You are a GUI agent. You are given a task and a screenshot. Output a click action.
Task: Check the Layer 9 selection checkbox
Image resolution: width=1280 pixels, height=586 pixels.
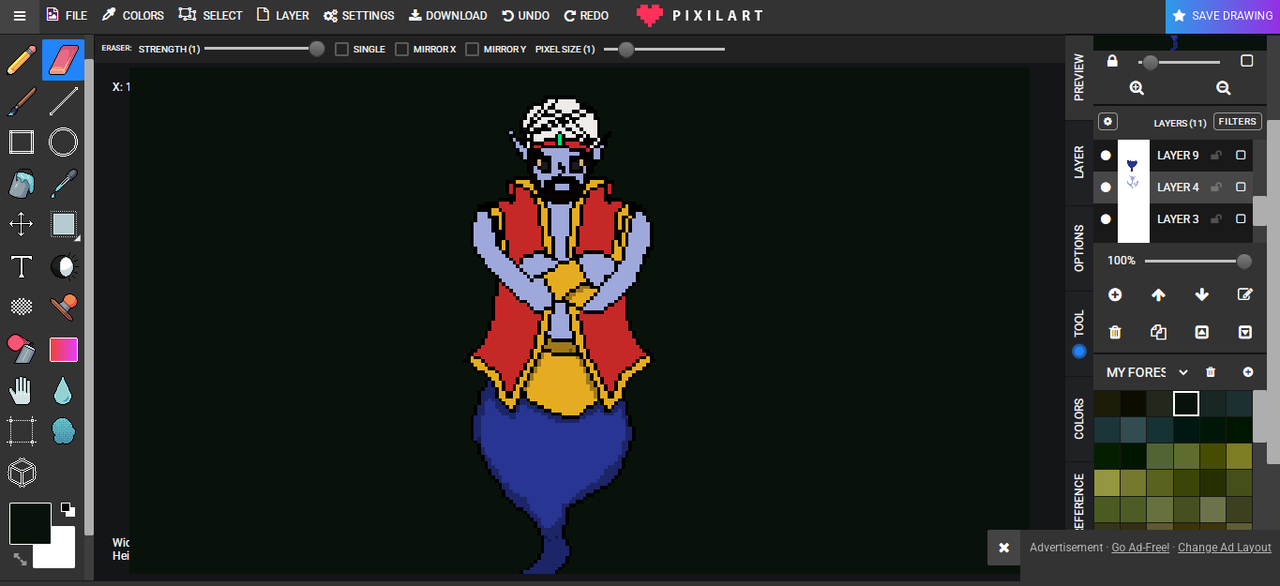[x=1241, y=155]
